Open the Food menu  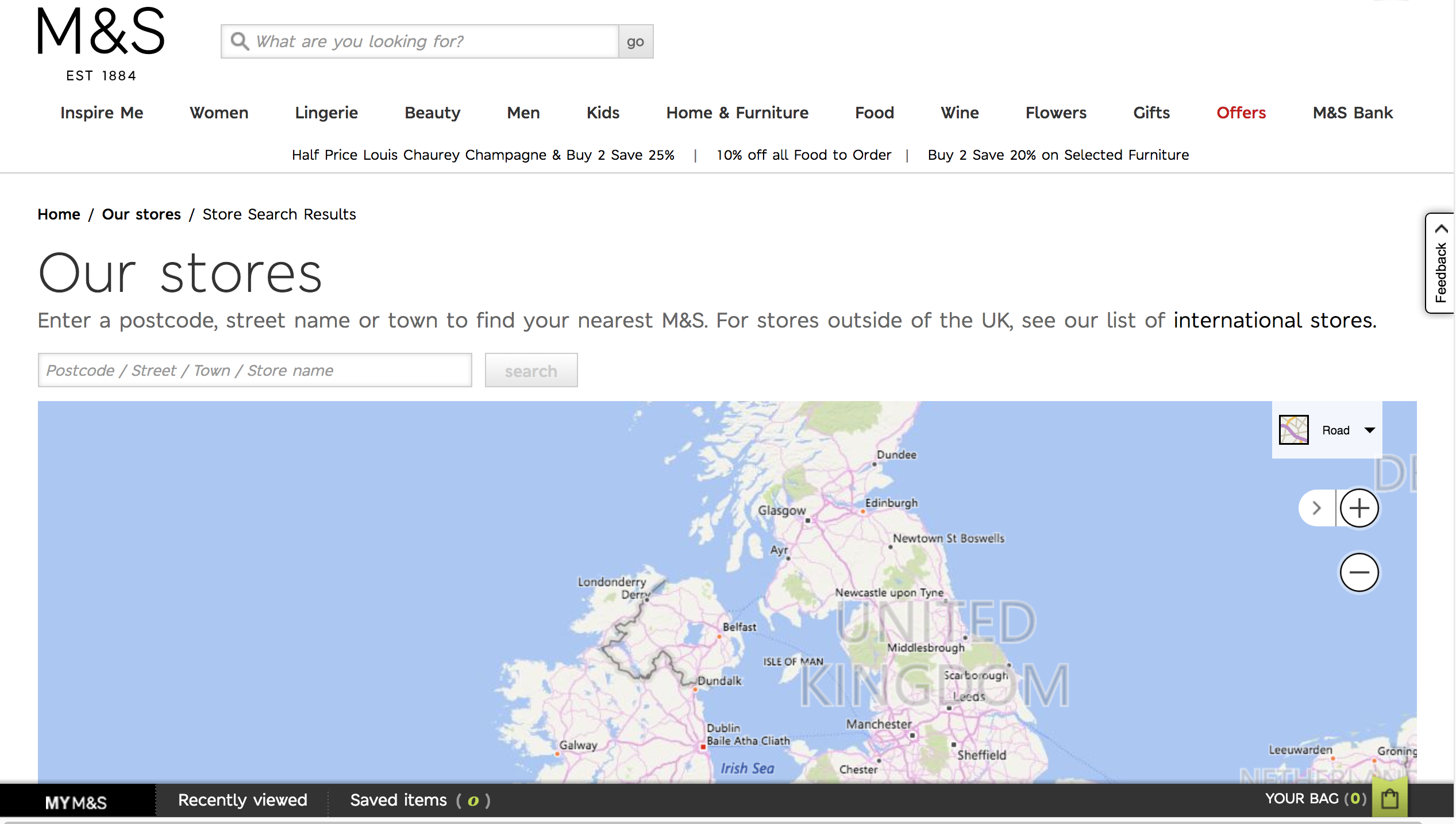point(875,113)
